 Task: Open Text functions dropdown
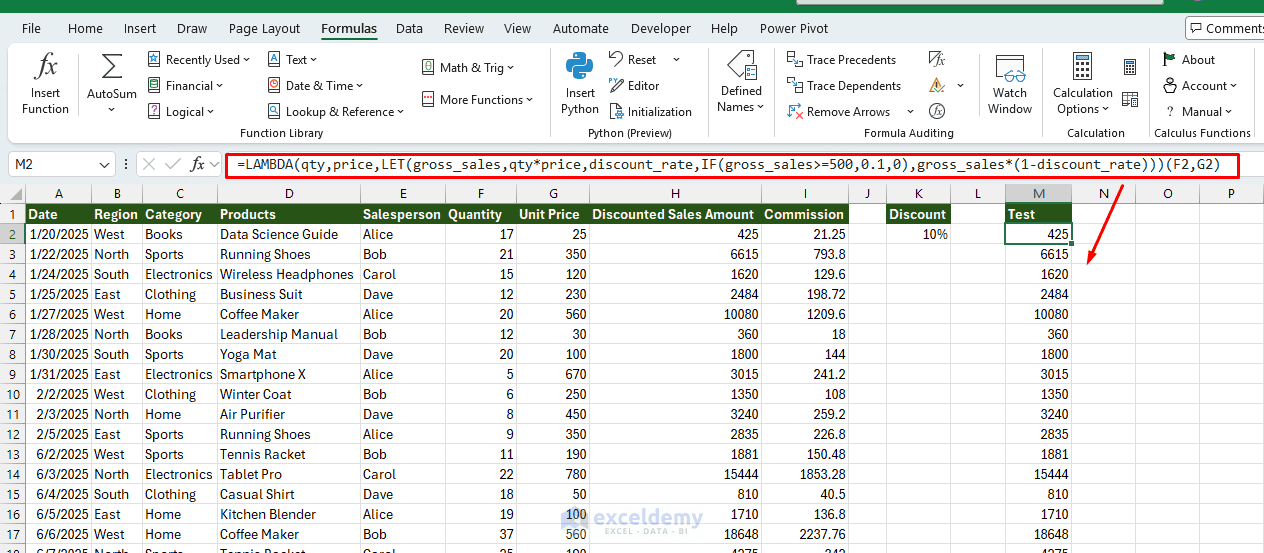pos(292,60)
